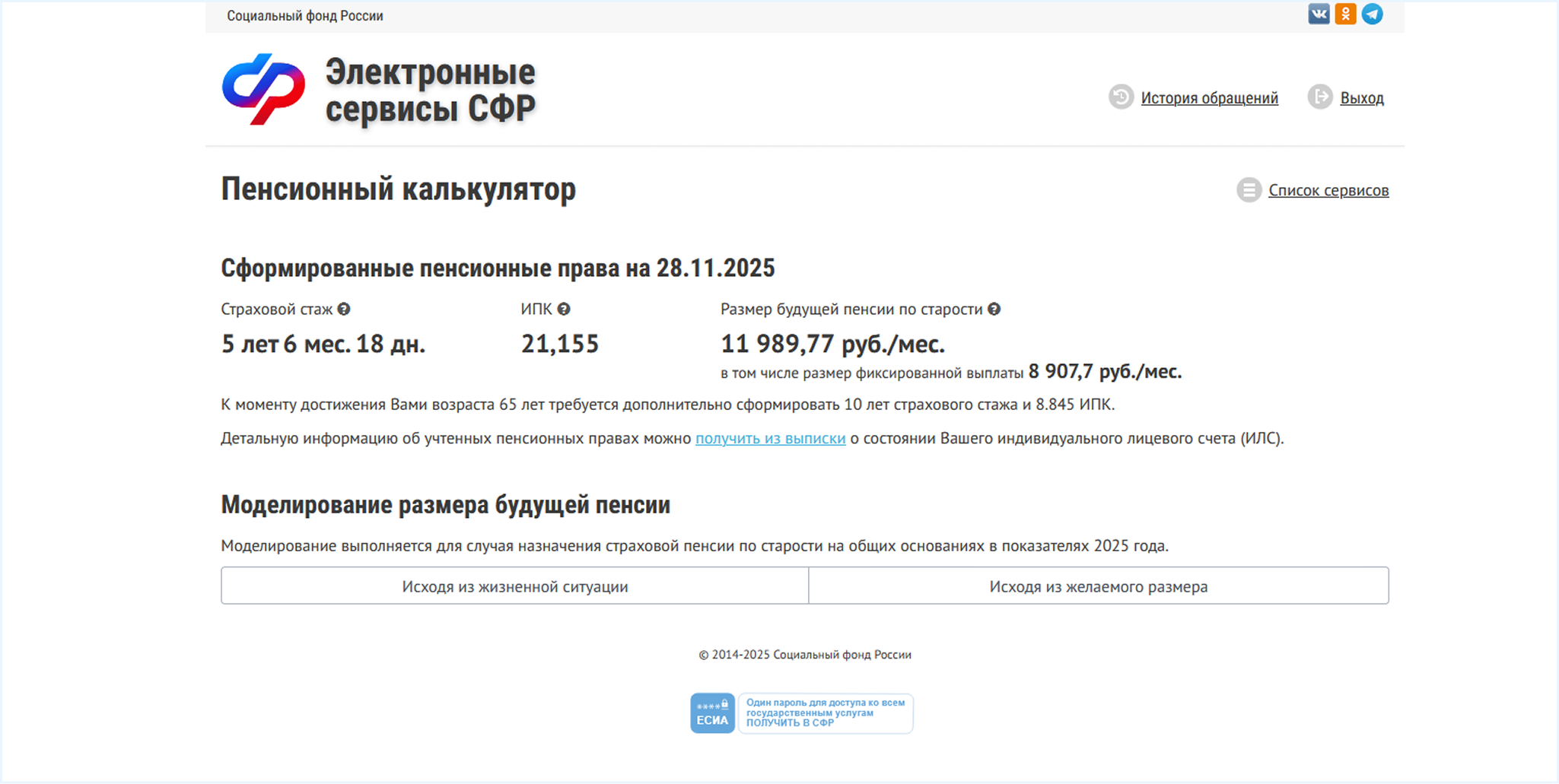
Task: Show help for Размер будущей пенсии
Action: point(994,309)
